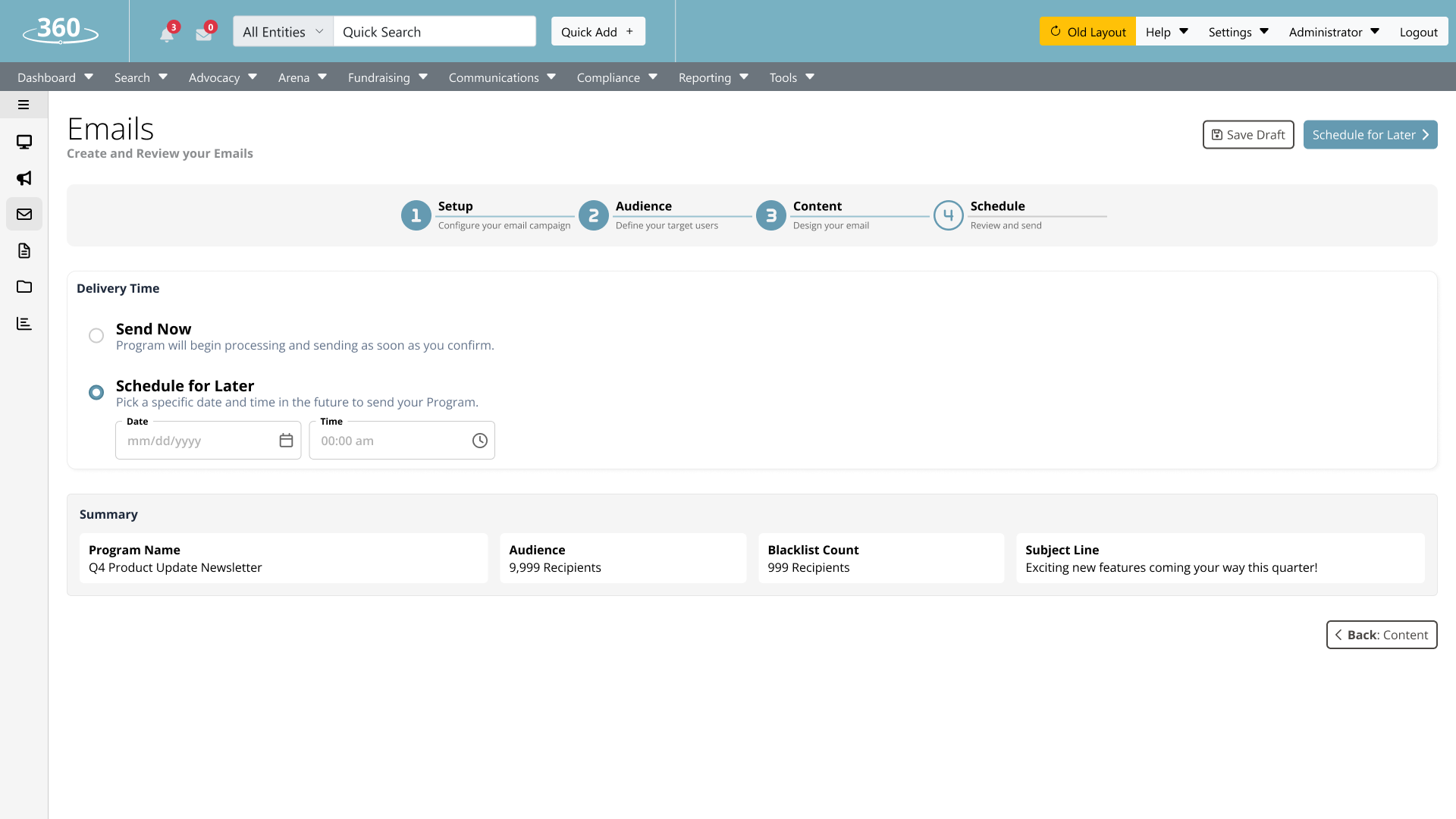1456x819 pixels.
Task: Focus the Quick Search field
Action: 435,32
